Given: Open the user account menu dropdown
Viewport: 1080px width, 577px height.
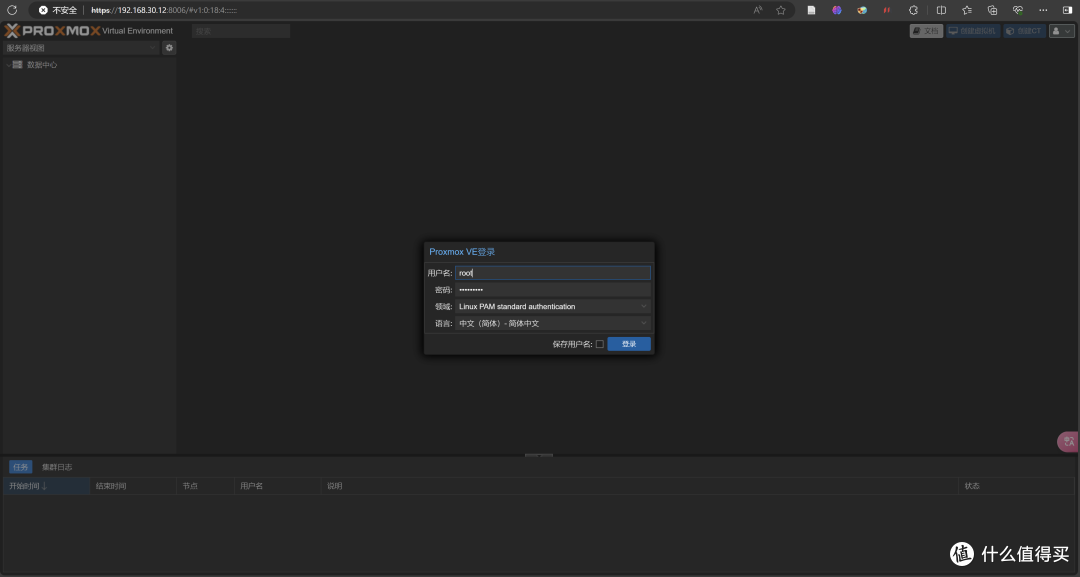Looking at the screenshot, I should point(1061,31).
